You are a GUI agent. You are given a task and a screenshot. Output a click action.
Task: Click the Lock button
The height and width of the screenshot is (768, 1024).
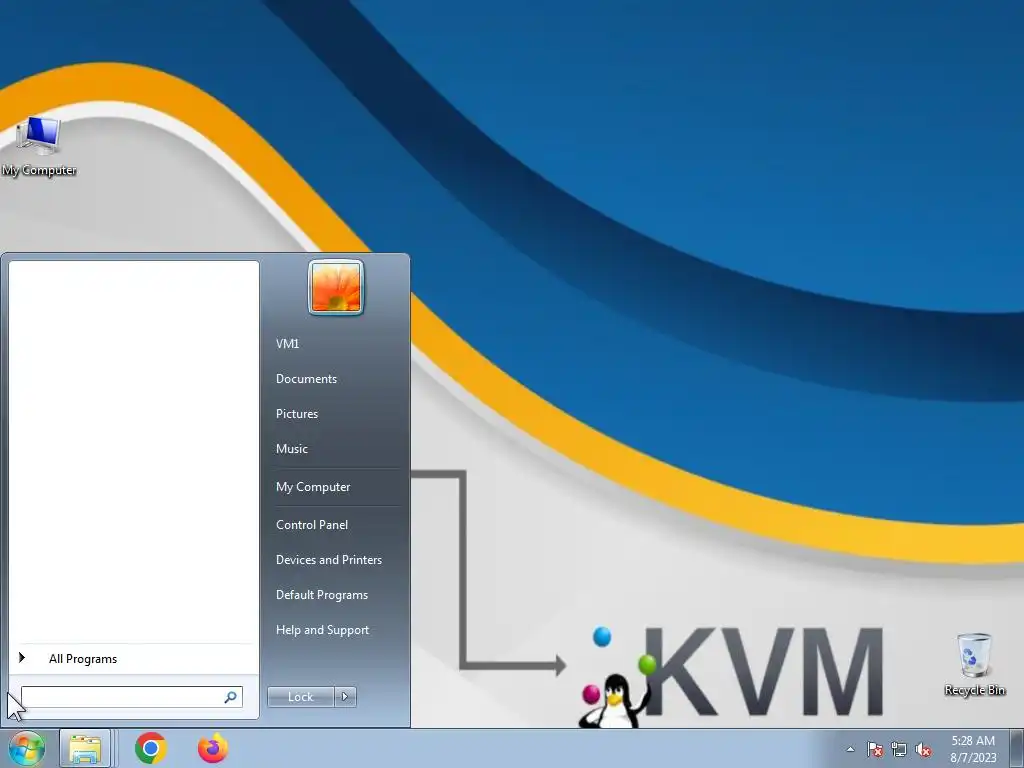pos(300,697)
